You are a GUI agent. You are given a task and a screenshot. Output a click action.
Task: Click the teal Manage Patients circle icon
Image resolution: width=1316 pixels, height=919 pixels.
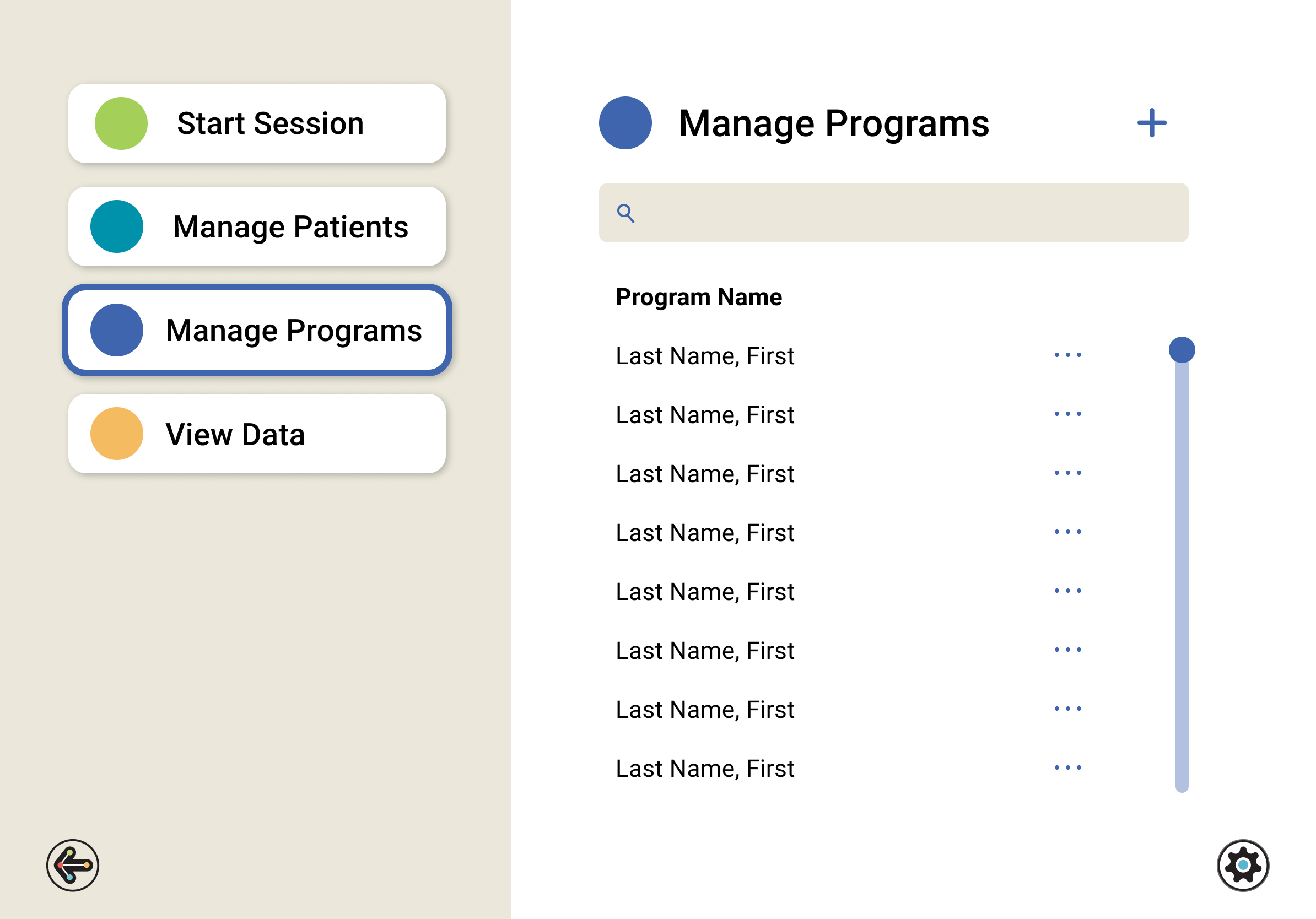(117, 226)
